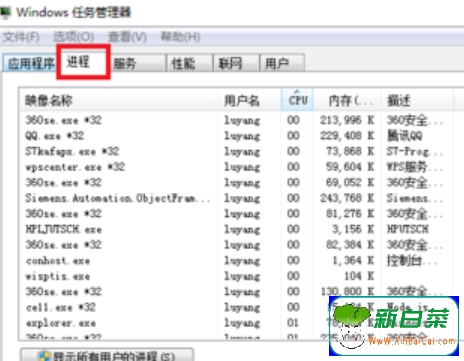Switch to the 服务 tab
Image resolution: width=464 pixels, height=361 pixels.
tap(138, 63)
